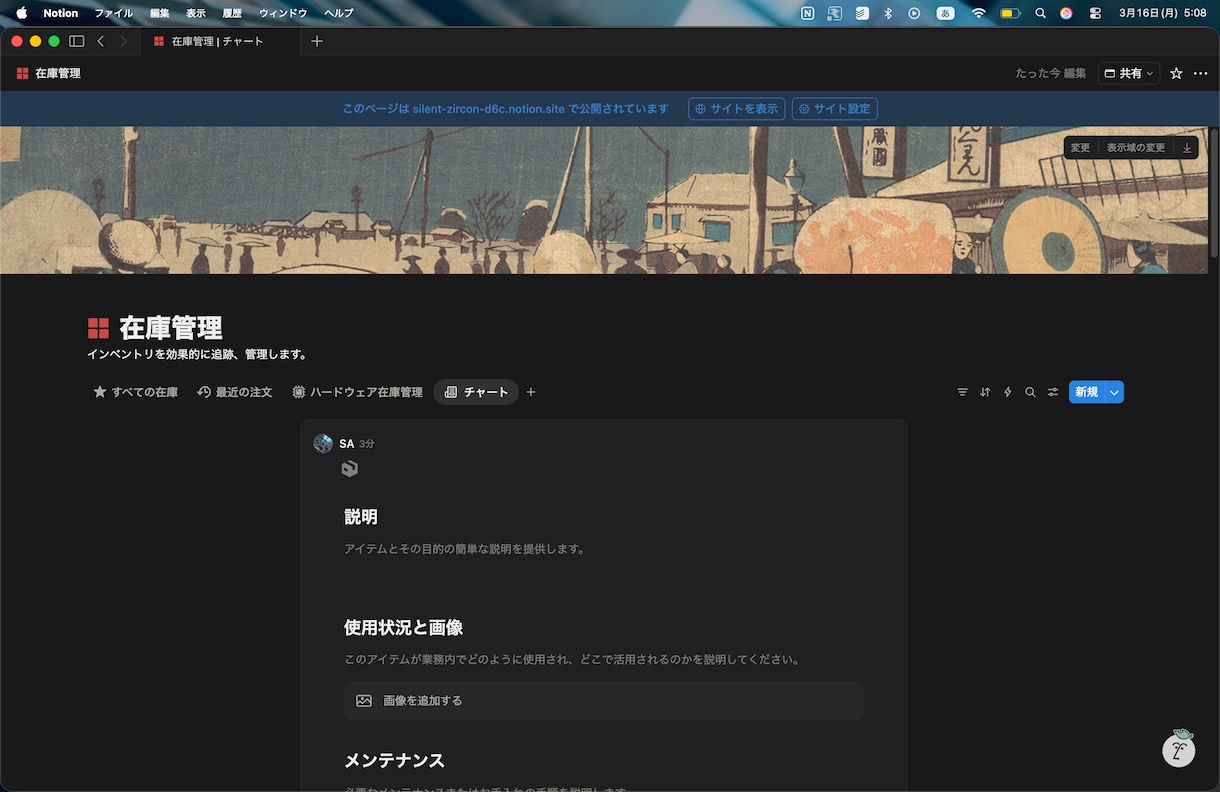This screenshot has height=792, width=1220.
Task: Click the play circle icon in menu bar
Action: (914, 13)
